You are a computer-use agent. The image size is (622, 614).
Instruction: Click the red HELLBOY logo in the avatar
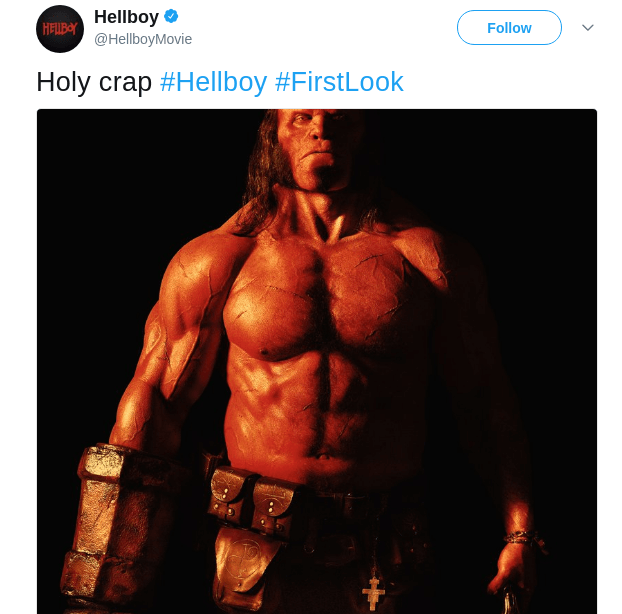(x=60, y=28)
